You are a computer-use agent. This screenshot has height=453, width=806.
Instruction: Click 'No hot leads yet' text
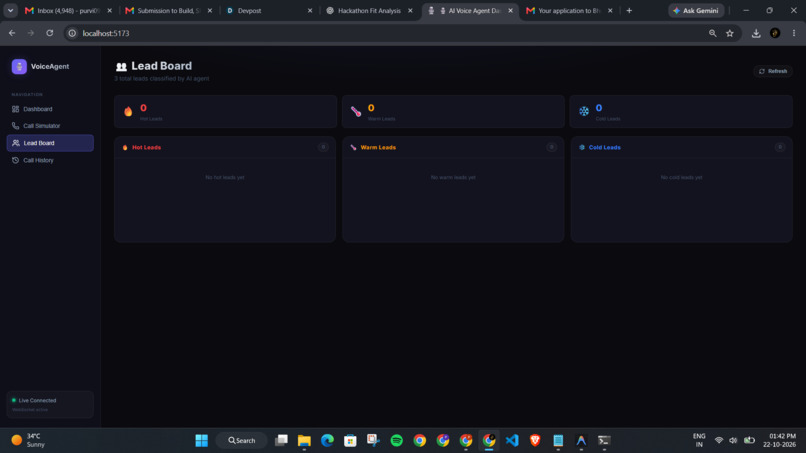225,177
